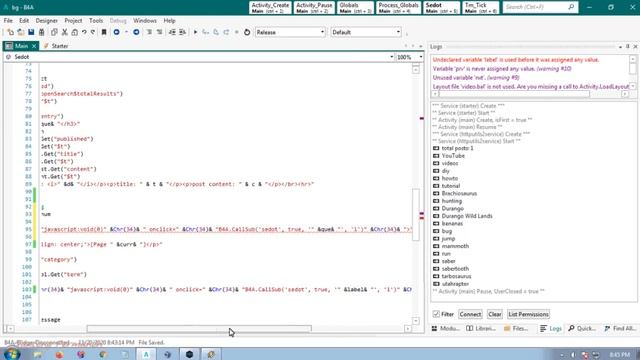This screenshot has height=360, width=640.
Task: Undo the last edit via toolbar
Action: click(x=84, y=32)
